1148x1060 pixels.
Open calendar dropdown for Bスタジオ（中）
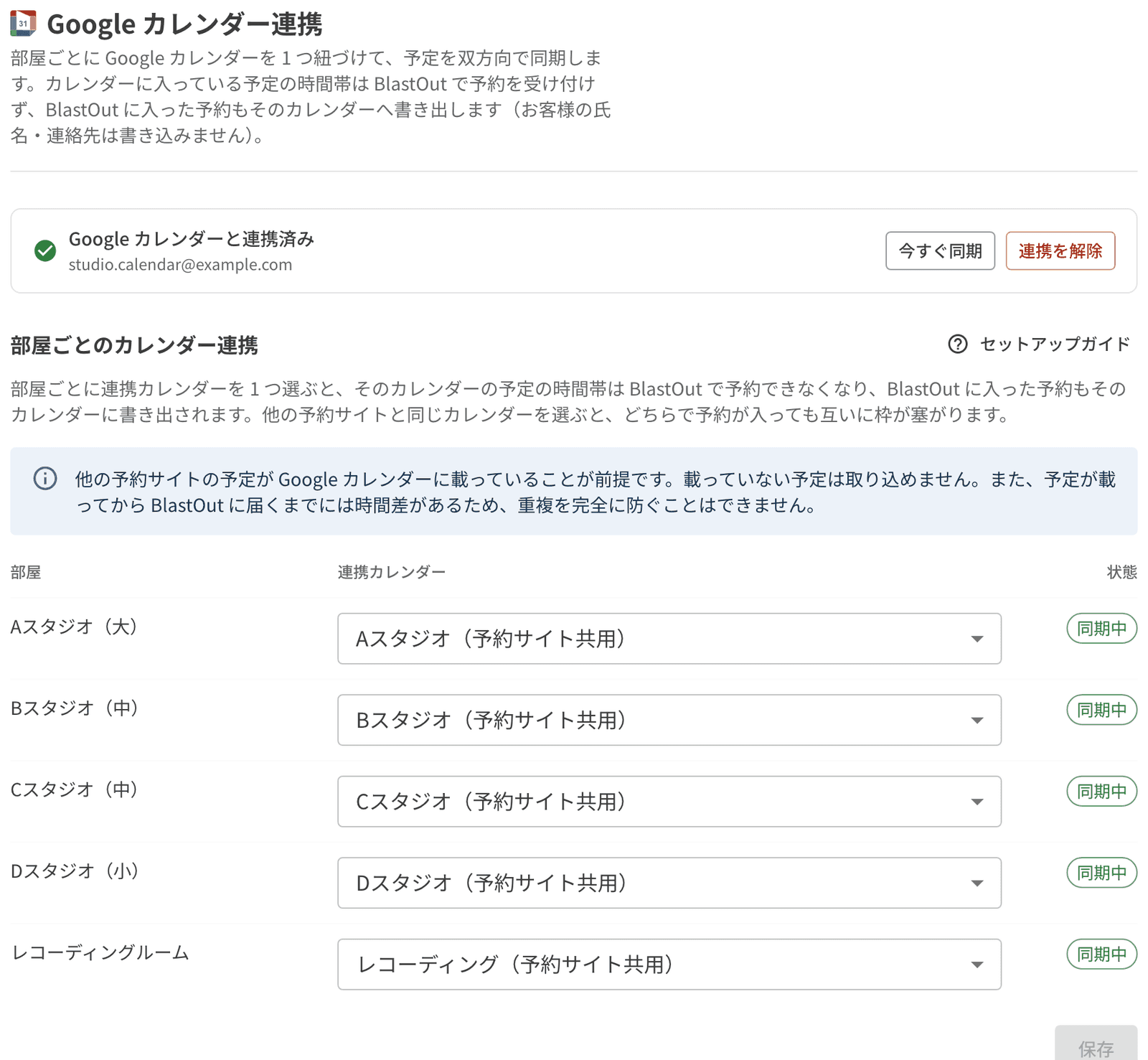coord(669,720)
